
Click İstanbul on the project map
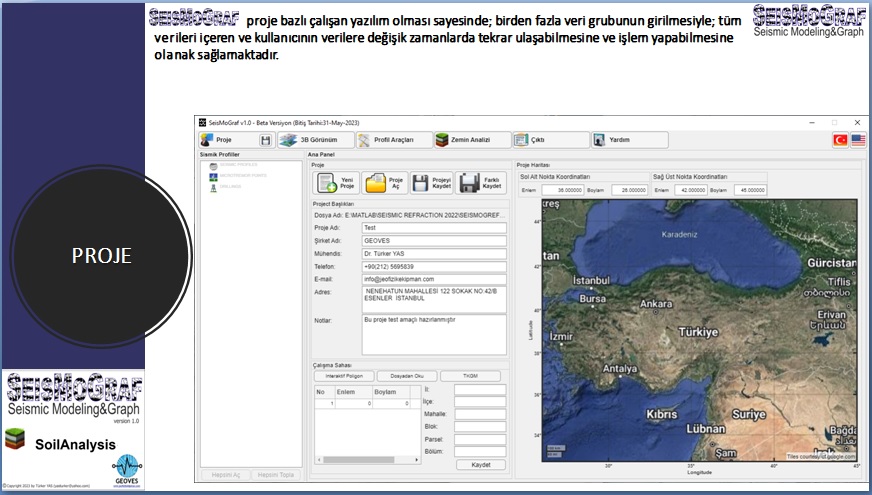click(x=591, y=281)
